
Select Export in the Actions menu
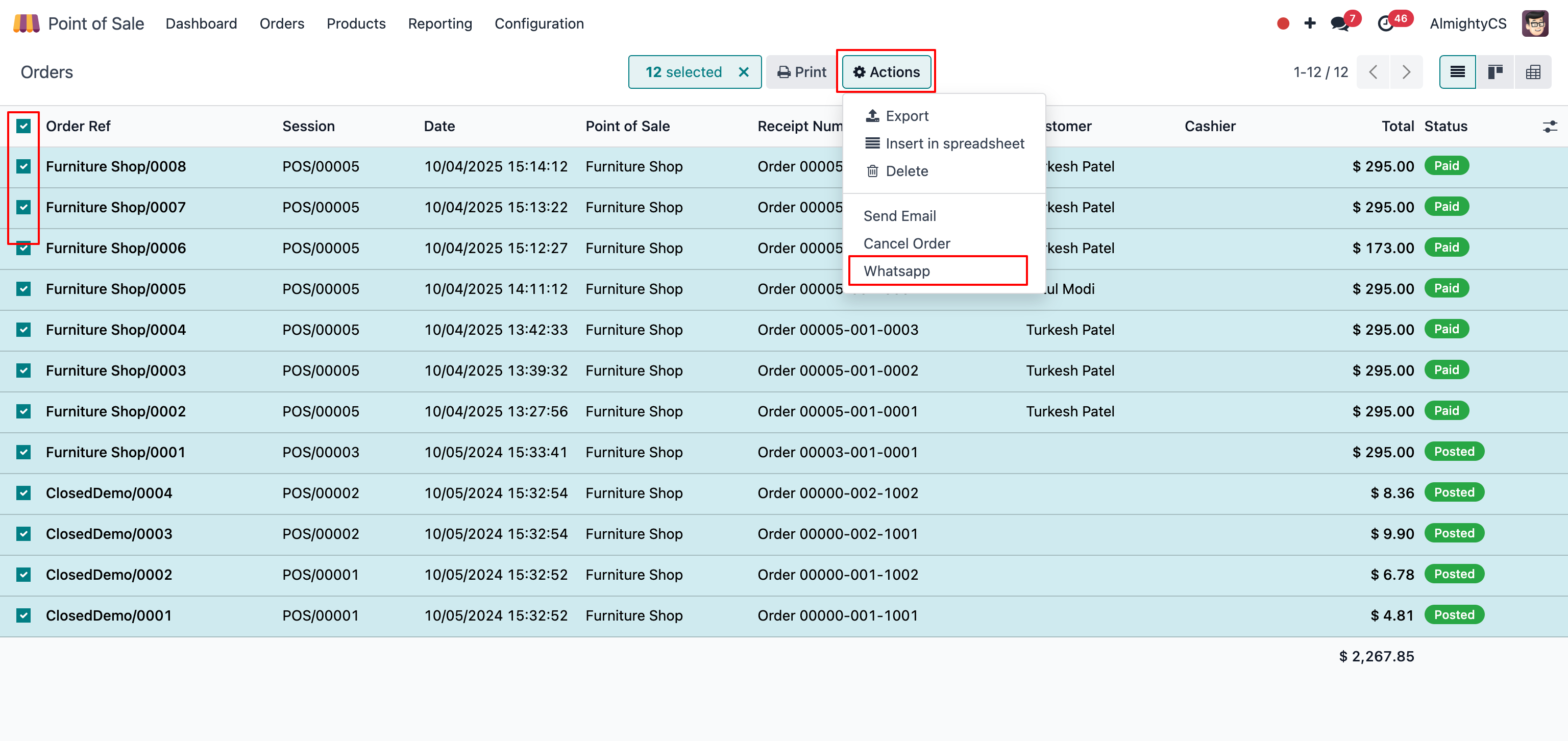pyautogui.click(x=906, y=116)
